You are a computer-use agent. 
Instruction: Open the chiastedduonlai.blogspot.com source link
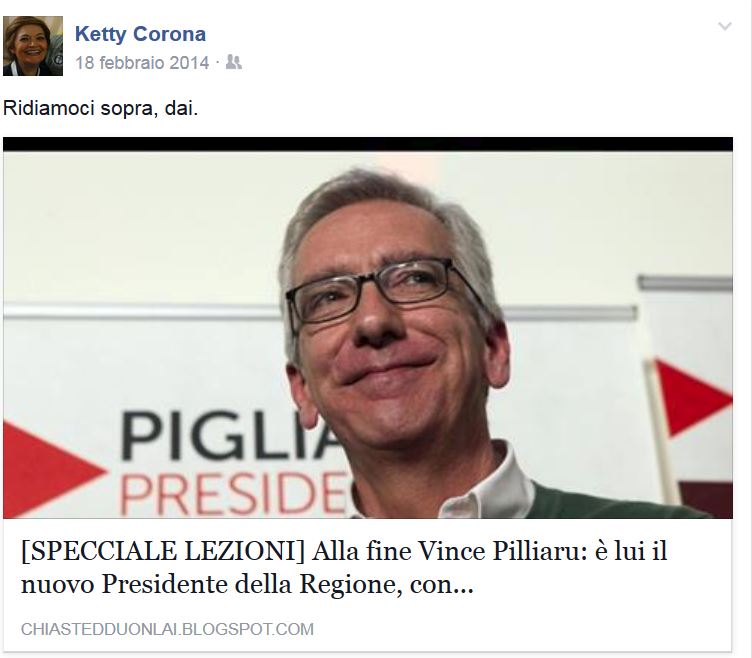[x=167, y=629]
